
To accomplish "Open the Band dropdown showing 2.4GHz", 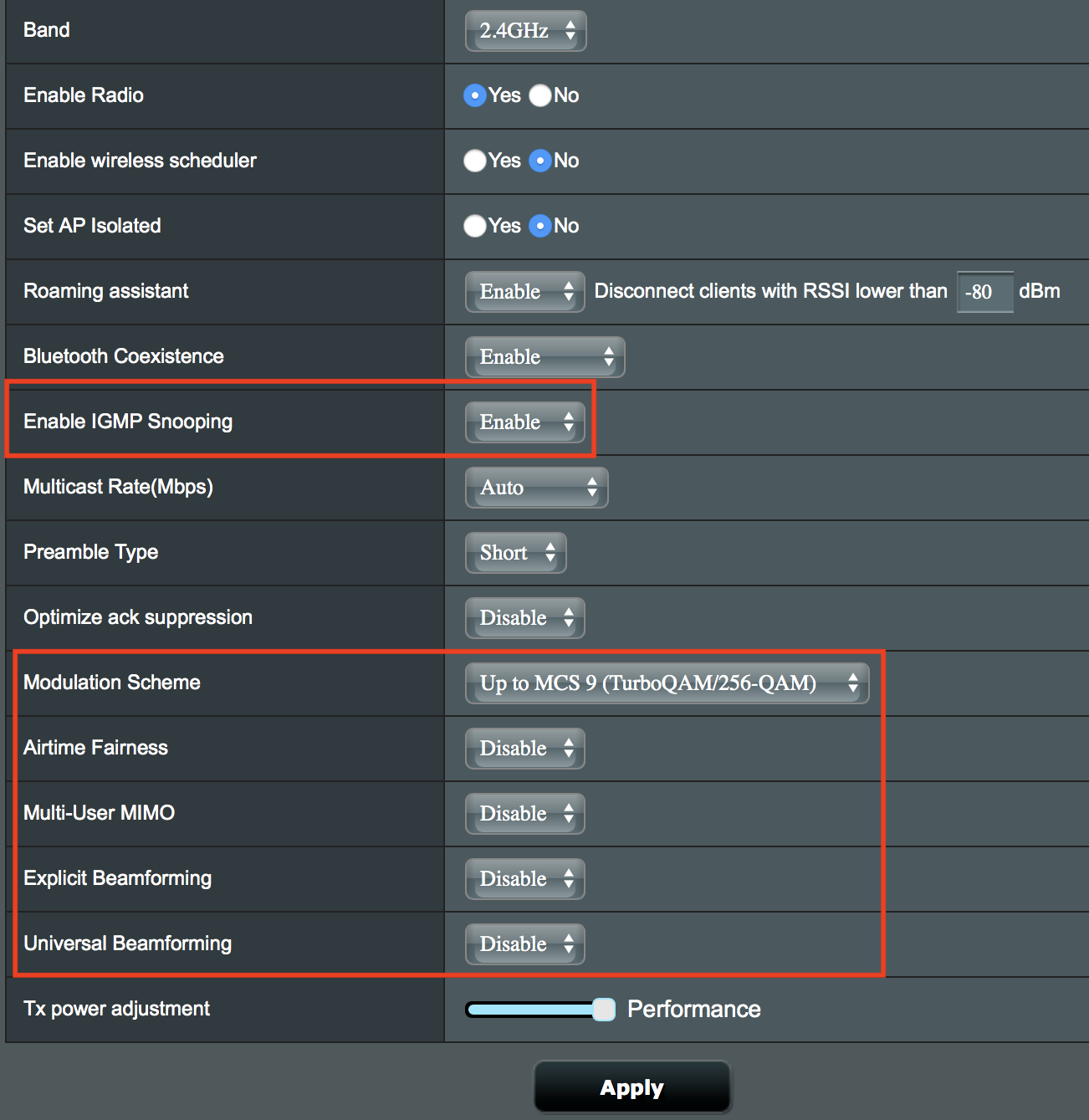I will [525, 30].
